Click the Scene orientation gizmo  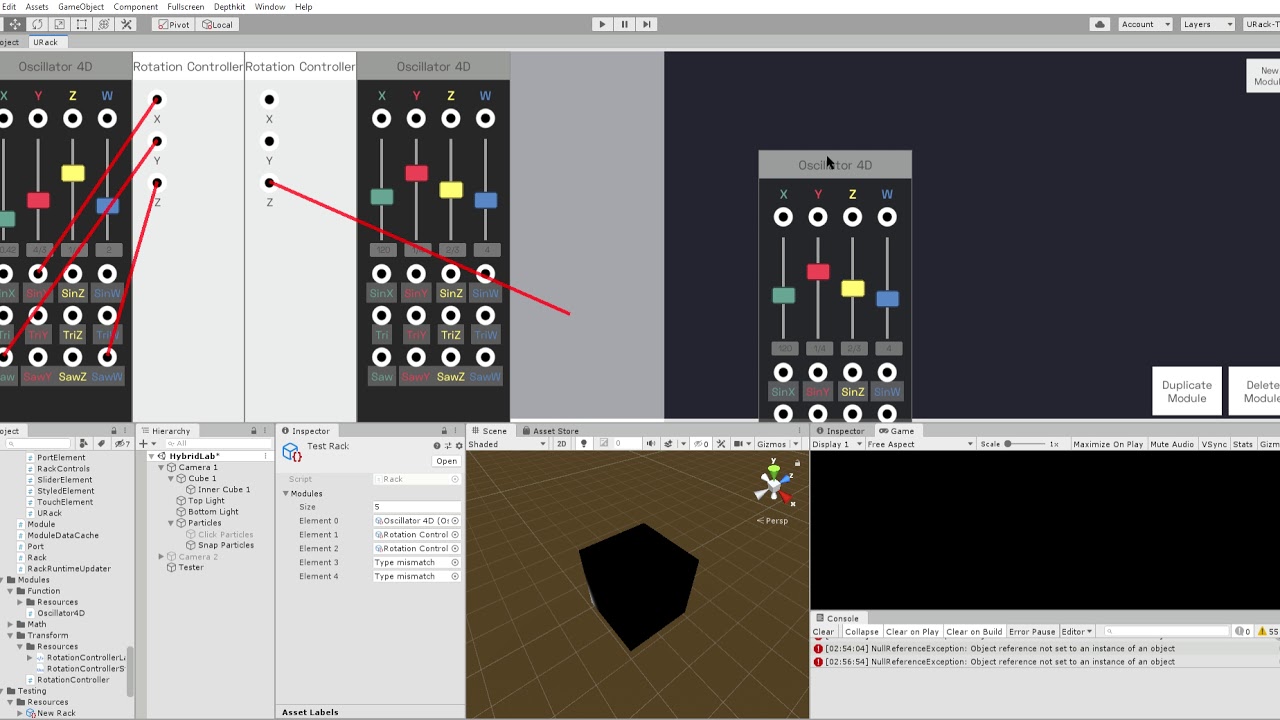coord(773,484)
